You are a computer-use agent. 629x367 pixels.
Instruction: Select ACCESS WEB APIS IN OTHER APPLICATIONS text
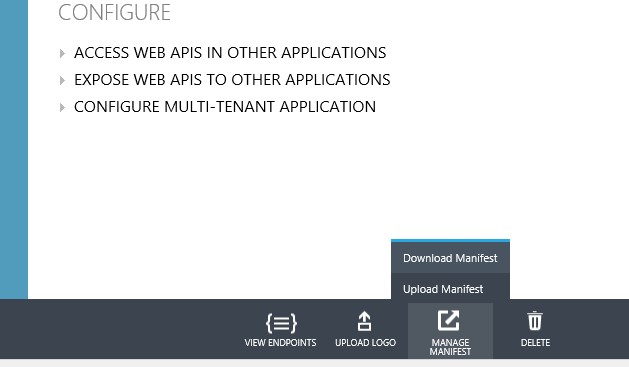230,53
